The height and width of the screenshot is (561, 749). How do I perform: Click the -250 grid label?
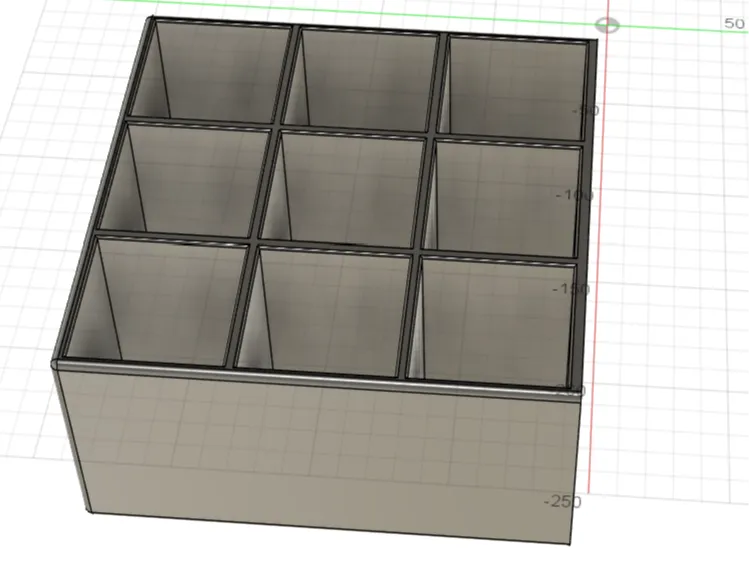click(563, 501)
